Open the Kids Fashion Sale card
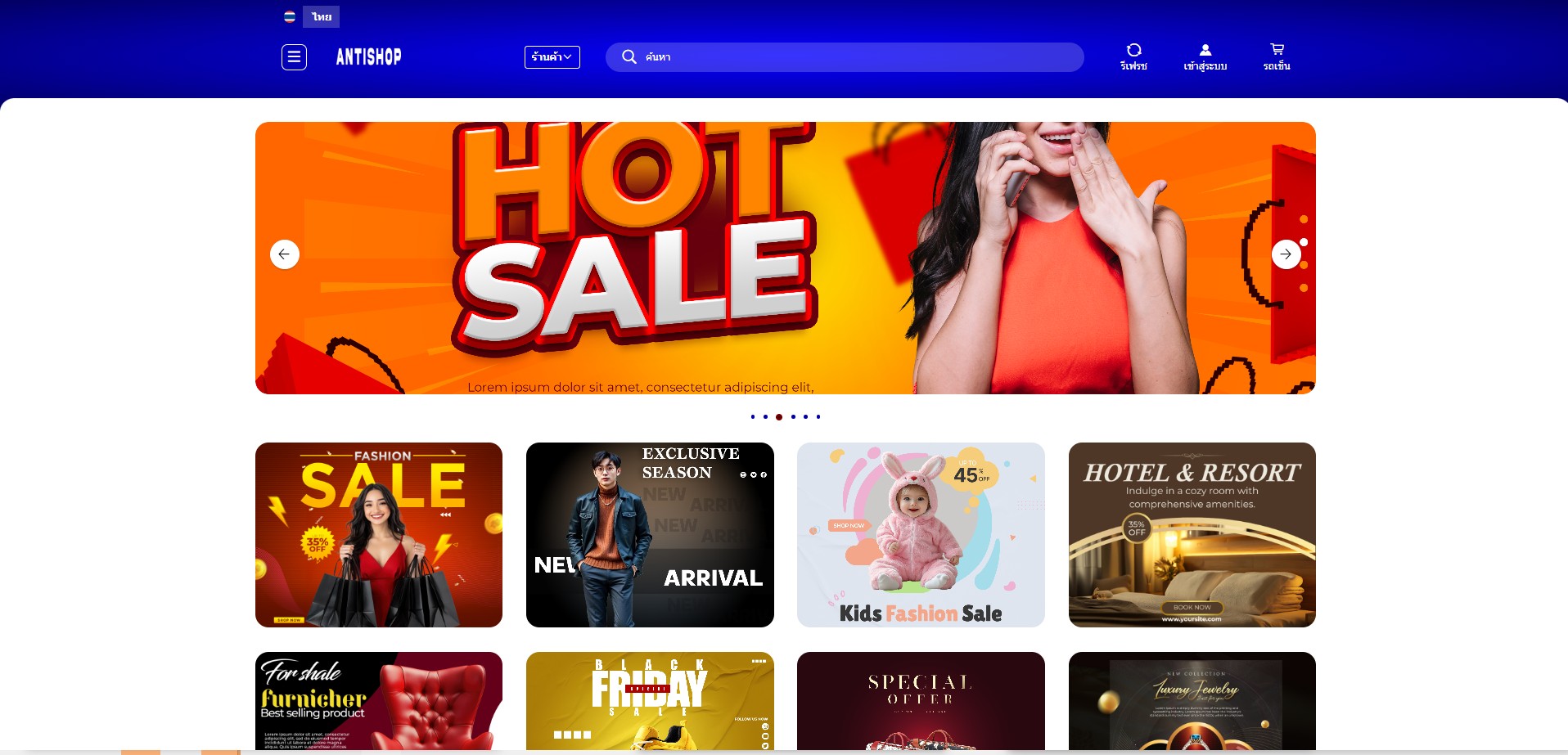Screen dimensions: 1568x755 click(x=921, y=535)
